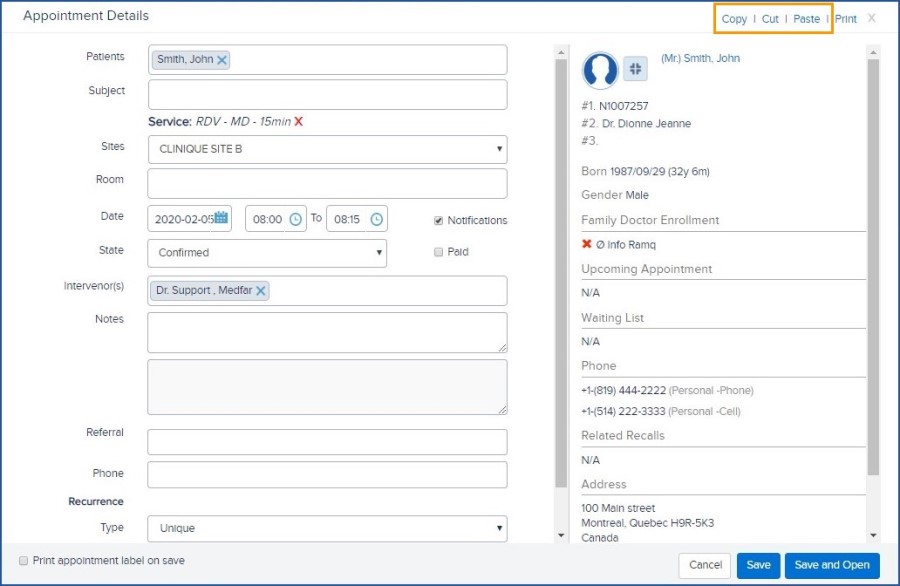Mark the appointment as Paid
Viewport: 900px width, 586px height.
(437, 252)
